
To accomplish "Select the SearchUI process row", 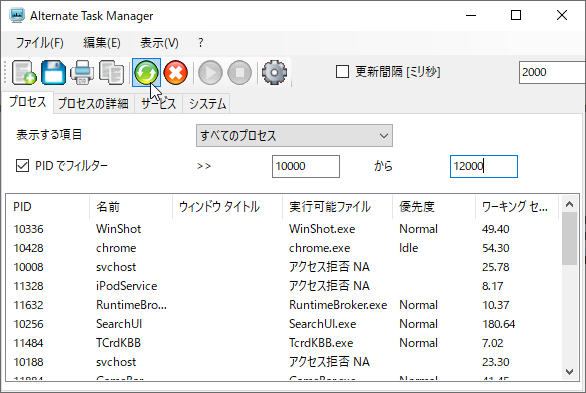I will pyautogui.click(x=283, y=324).
